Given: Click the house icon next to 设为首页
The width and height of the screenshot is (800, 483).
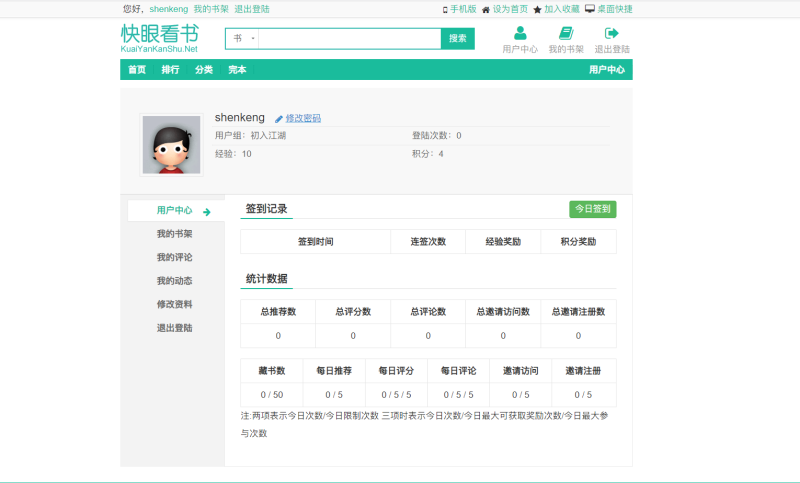Looking at the screenshot, I should click(486, 10).
